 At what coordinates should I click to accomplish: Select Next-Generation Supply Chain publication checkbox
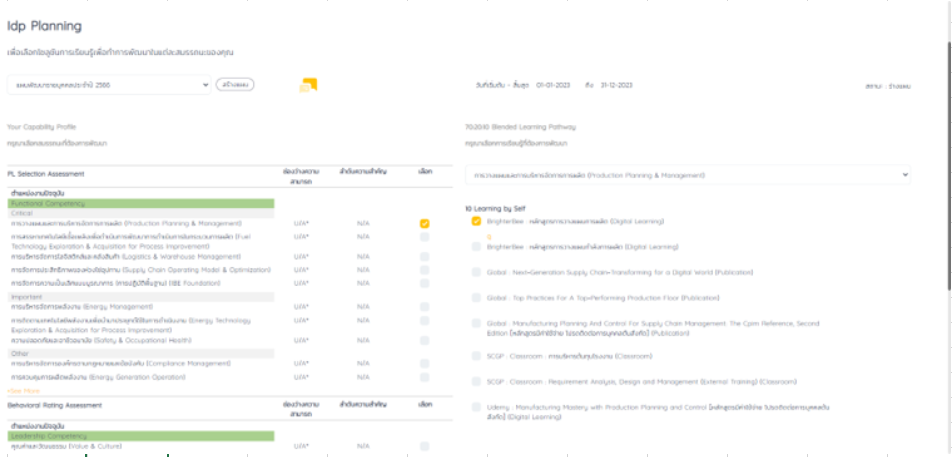pos(477,272)
